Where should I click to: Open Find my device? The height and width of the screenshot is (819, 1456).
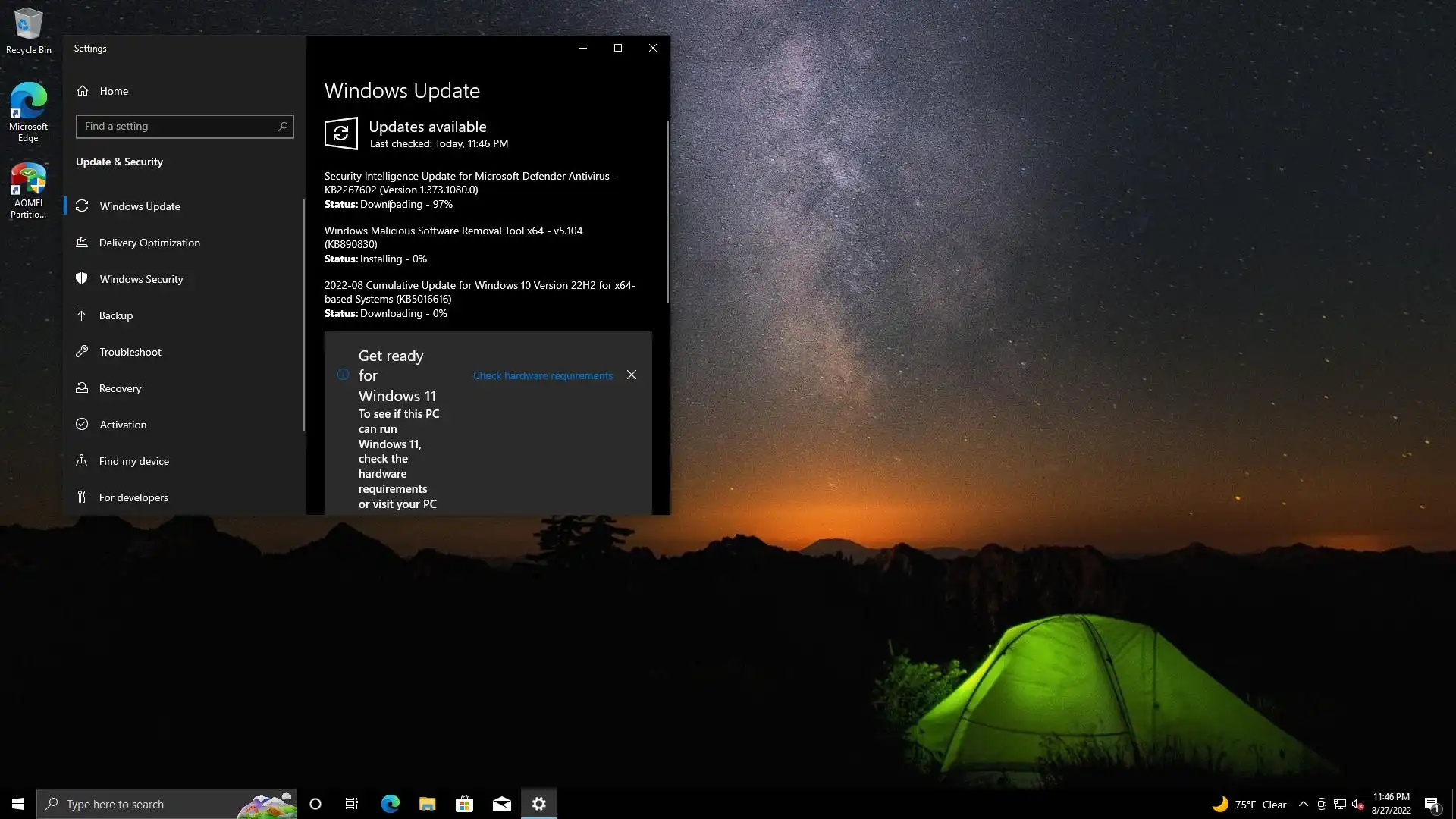point(133,461)
